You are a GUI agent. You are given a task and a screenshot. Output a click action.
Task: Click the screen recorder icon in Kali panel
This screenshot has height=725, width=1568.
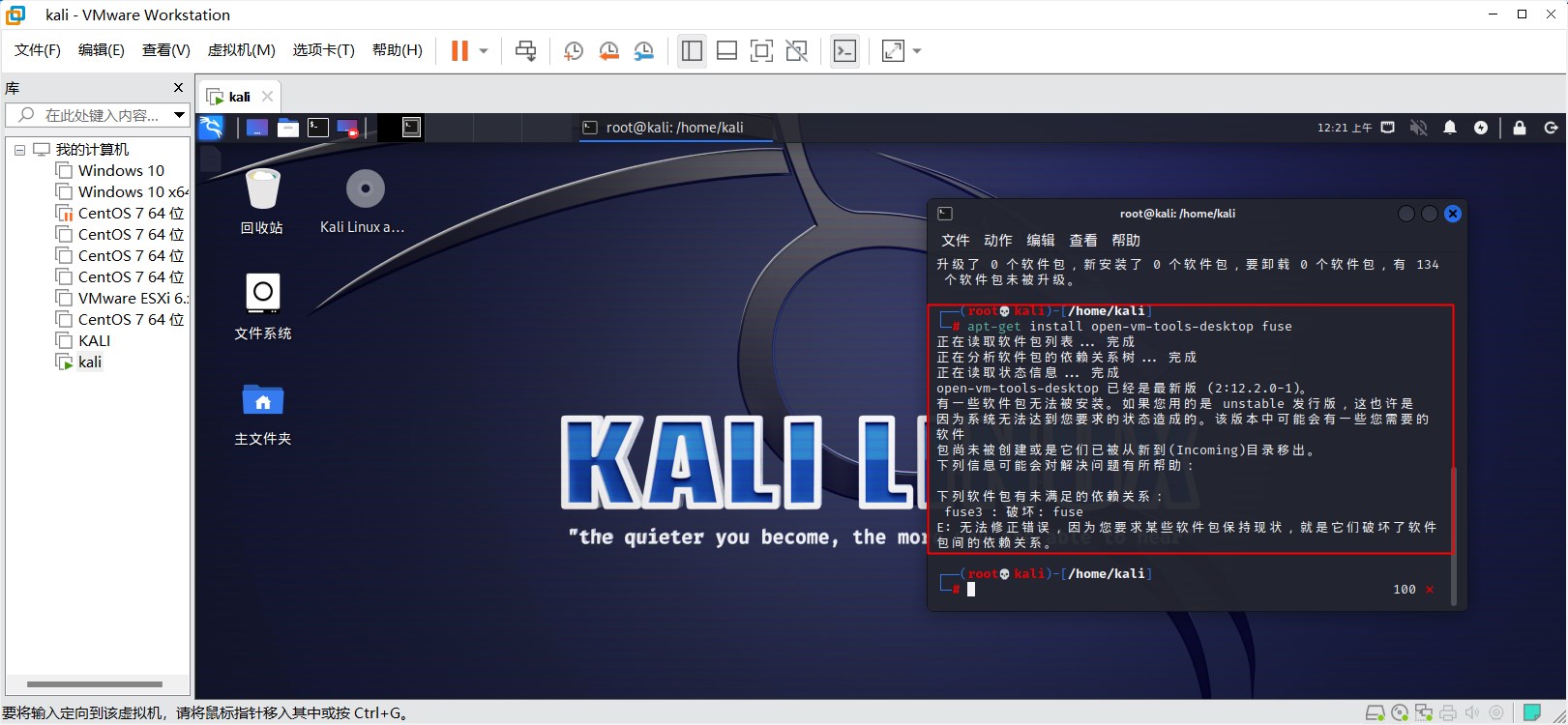click(348, 127)
